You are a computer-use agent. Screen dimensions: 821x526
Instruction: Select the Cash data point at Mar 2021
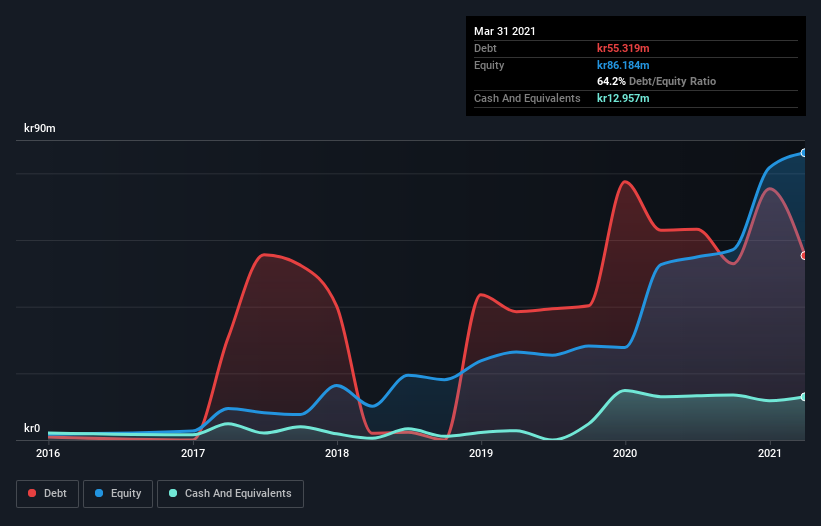(804, 397)
